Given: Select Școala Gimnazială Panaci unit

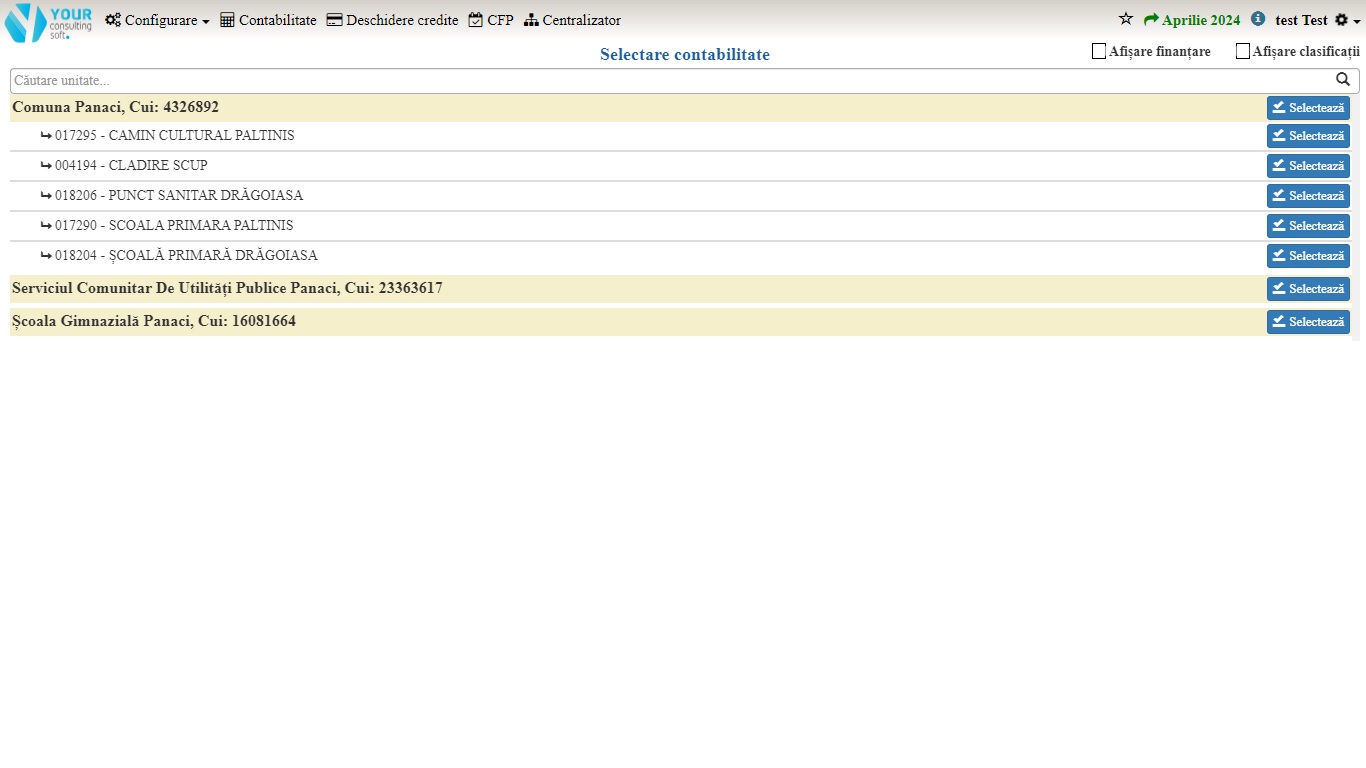Looking at the screenshot, I should pos(1307,322).
